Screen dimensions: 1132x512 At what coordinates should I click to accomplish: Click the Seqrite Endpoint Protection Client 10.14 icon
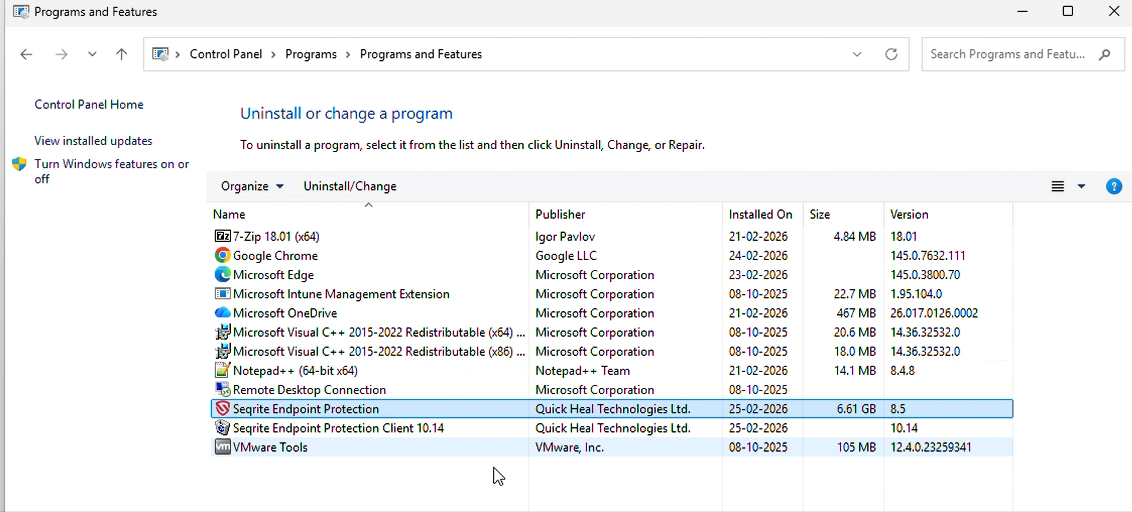point(222,428)
